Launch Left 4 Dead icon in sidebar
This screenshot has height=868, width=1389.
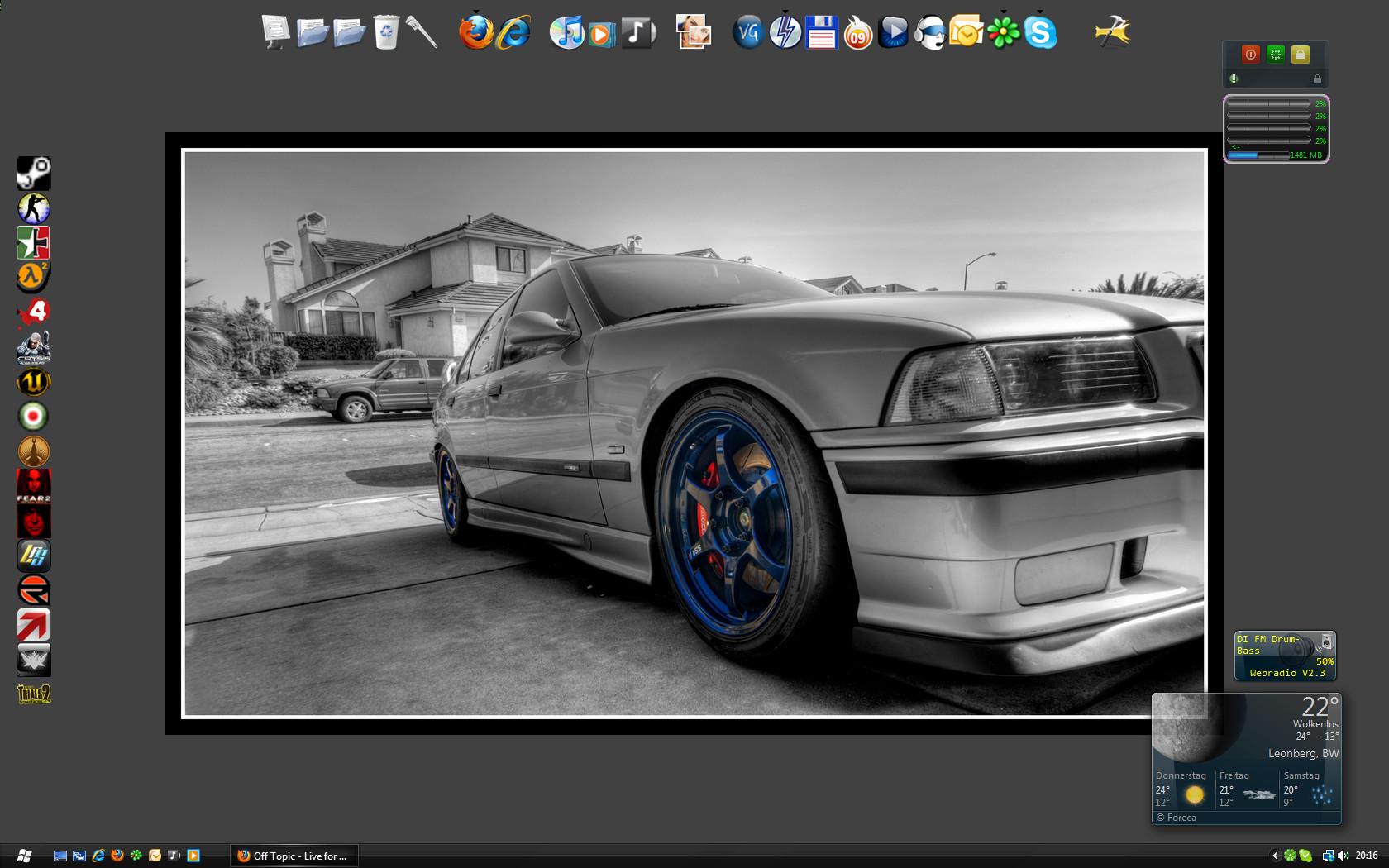[34, 312]
